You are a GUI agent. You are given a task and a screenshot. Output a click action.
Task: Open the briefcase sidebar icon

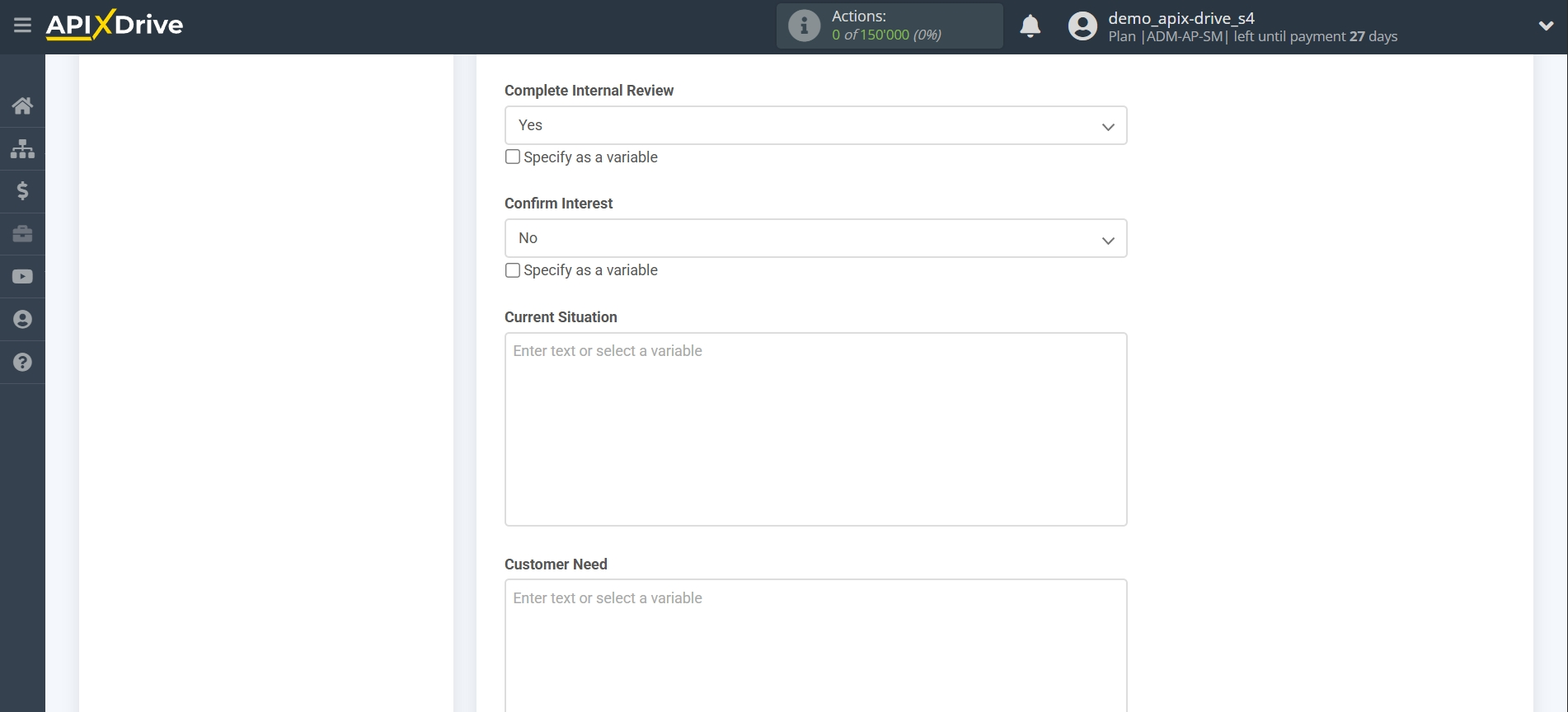coord(22,234)
